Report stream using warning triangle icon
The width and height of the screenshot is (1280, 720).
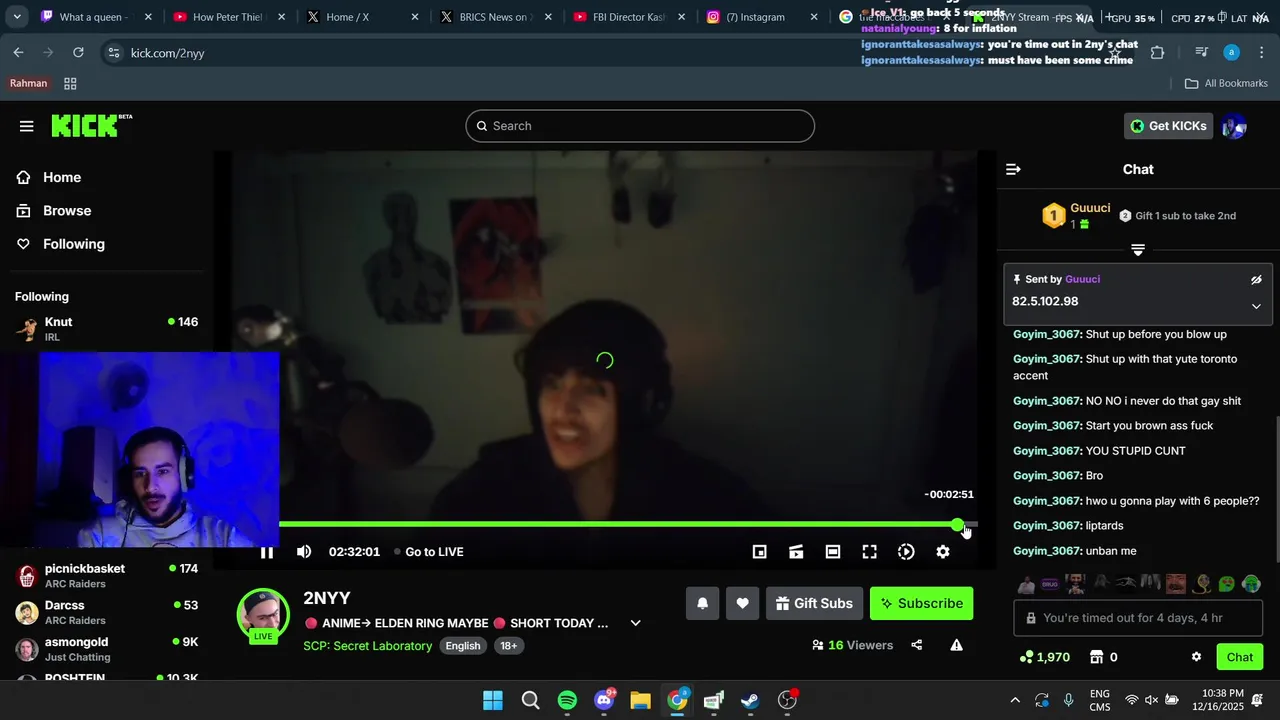click(956, 645)
